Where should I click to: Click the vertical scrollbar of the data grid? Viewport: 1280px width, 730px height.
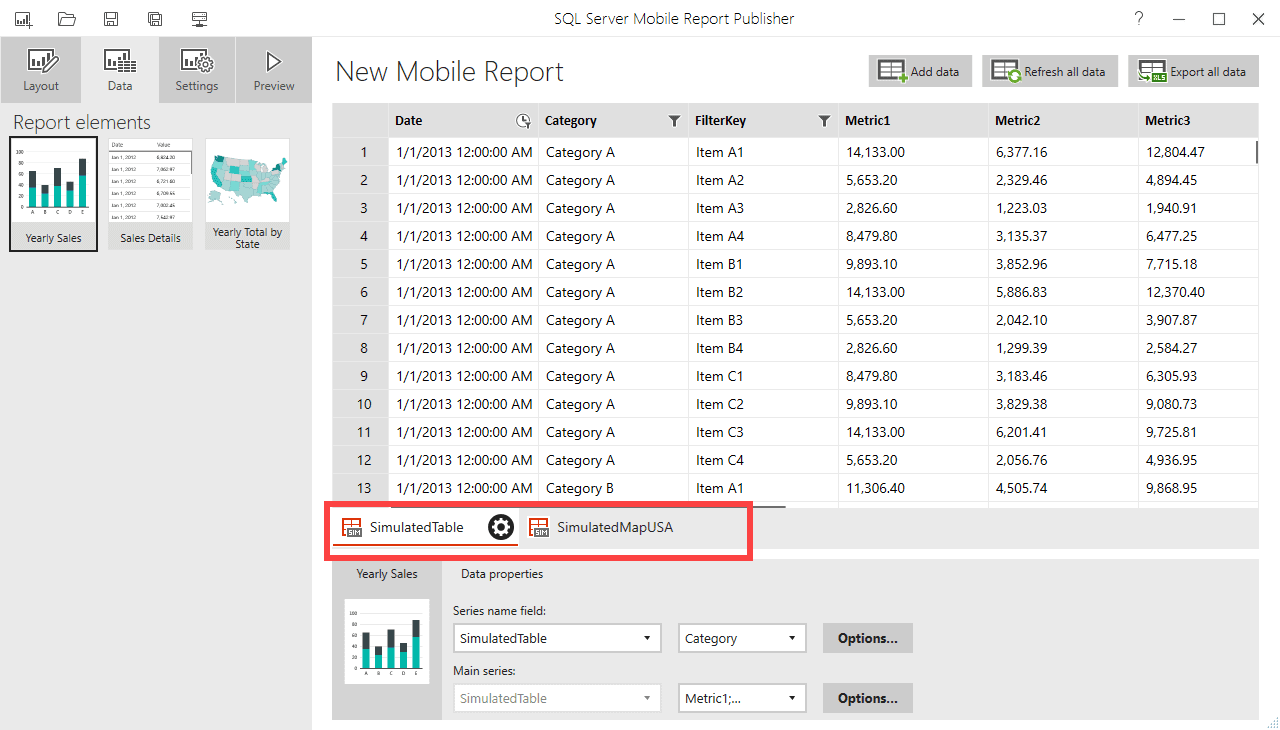tap(1257, 152)
